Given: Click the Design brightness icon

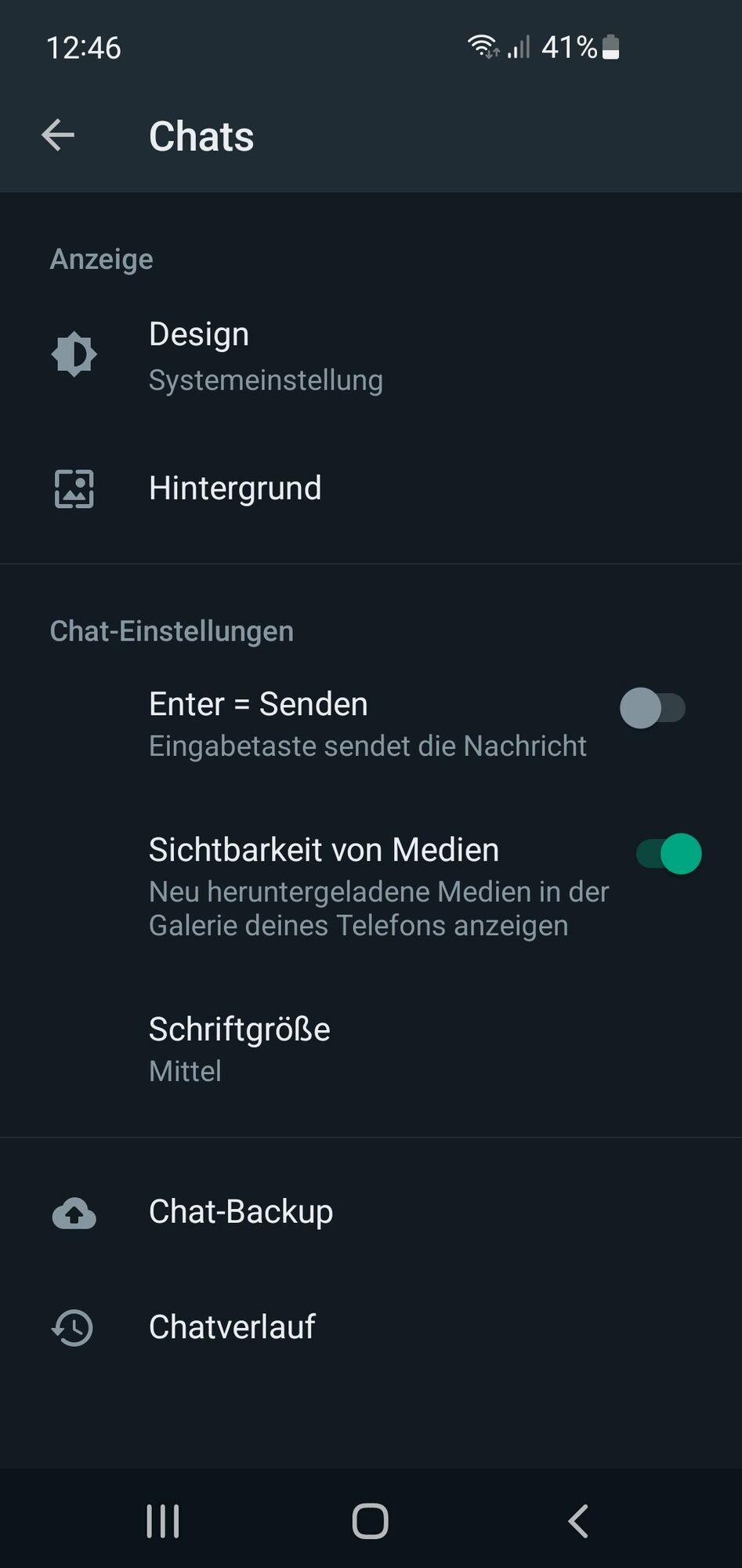Looking at the screenshot, I should click(74, 354).
